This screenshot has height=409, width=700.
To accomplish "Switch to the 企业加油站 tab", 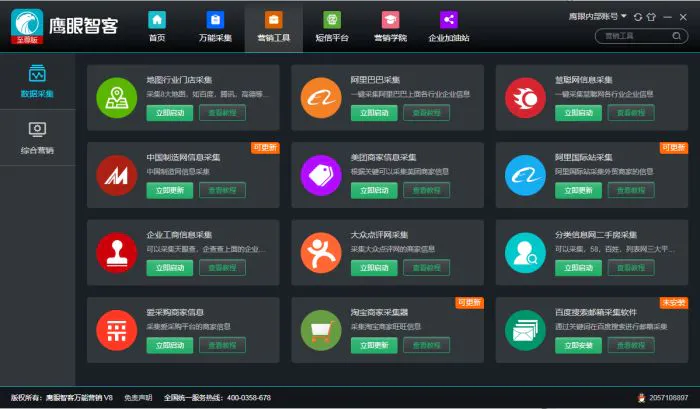I will coord(449,27).
